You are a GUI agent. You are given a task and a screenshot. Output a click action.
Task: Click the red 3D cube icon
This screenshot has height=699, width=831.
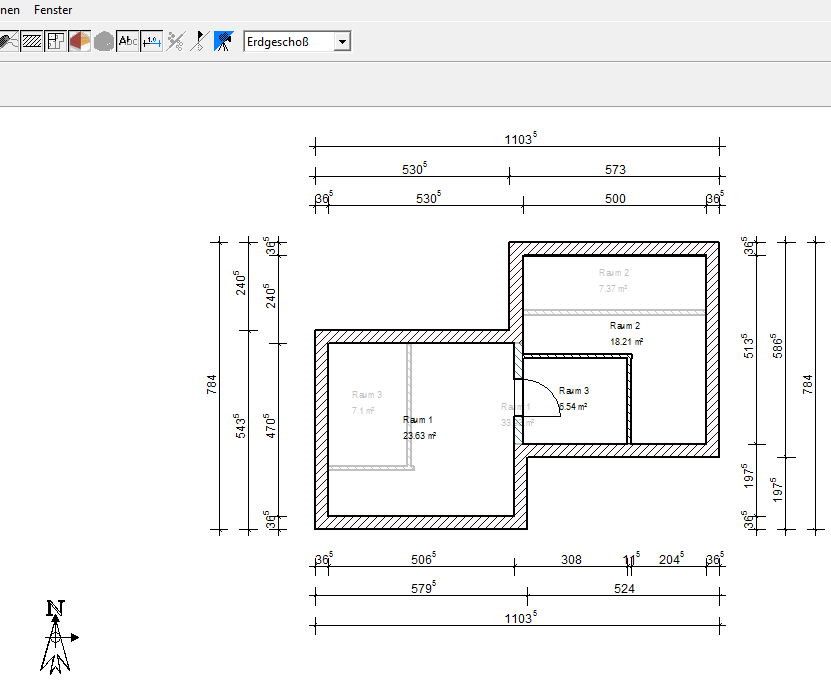click(80, 41)
